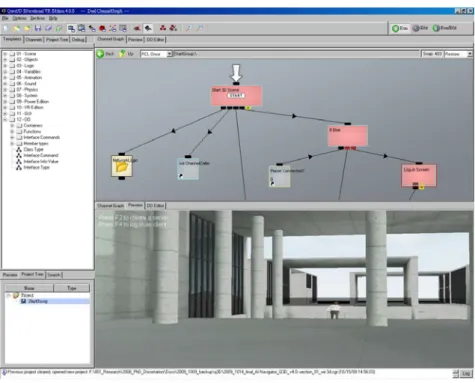The width and height of the screenshot is (475, 383).
Task: Open the Options menu
Action: (x=19, y=18)
